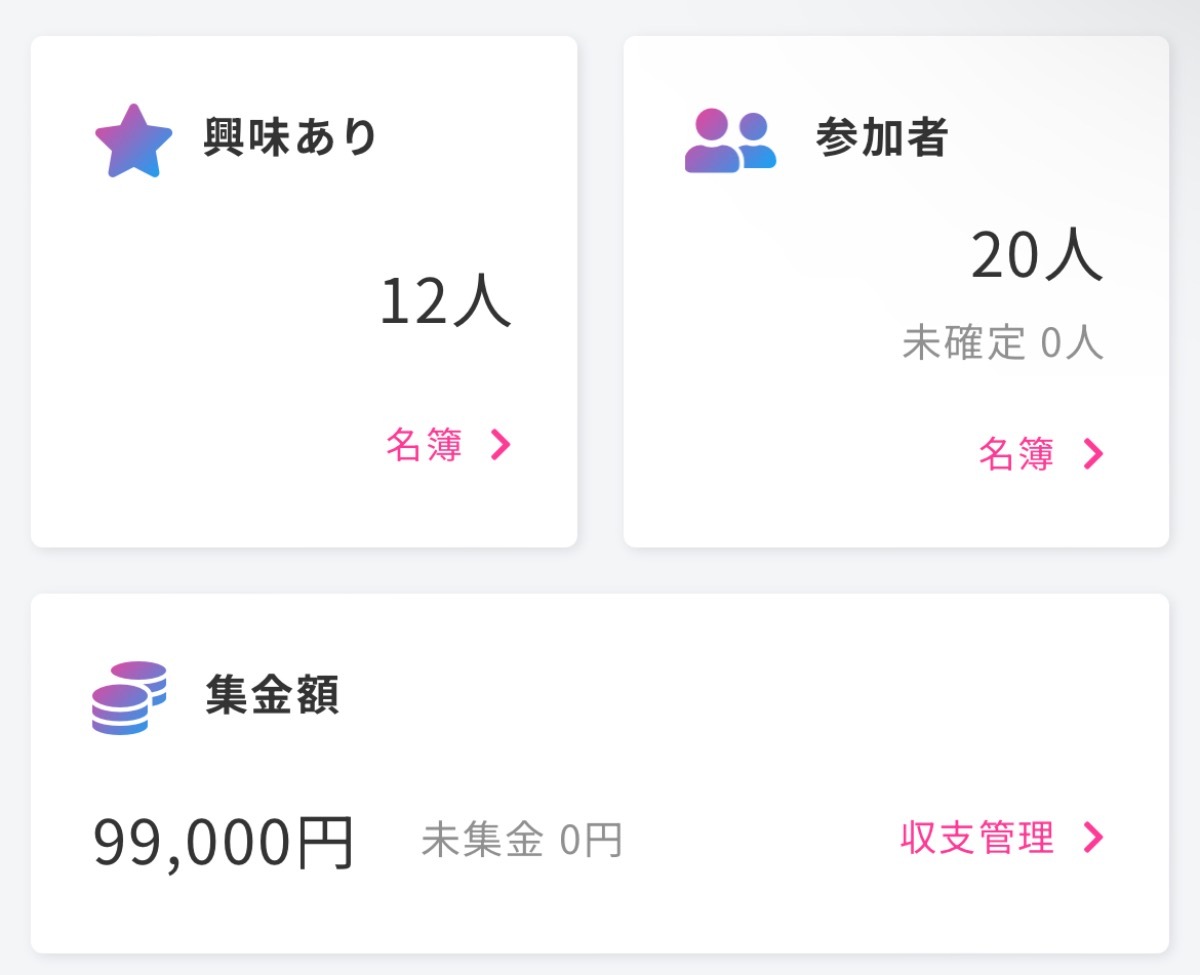Click the 未集金 0円 uncollected label
The height and width of the screenshot is (975, 1200).
tap(521, 840)
